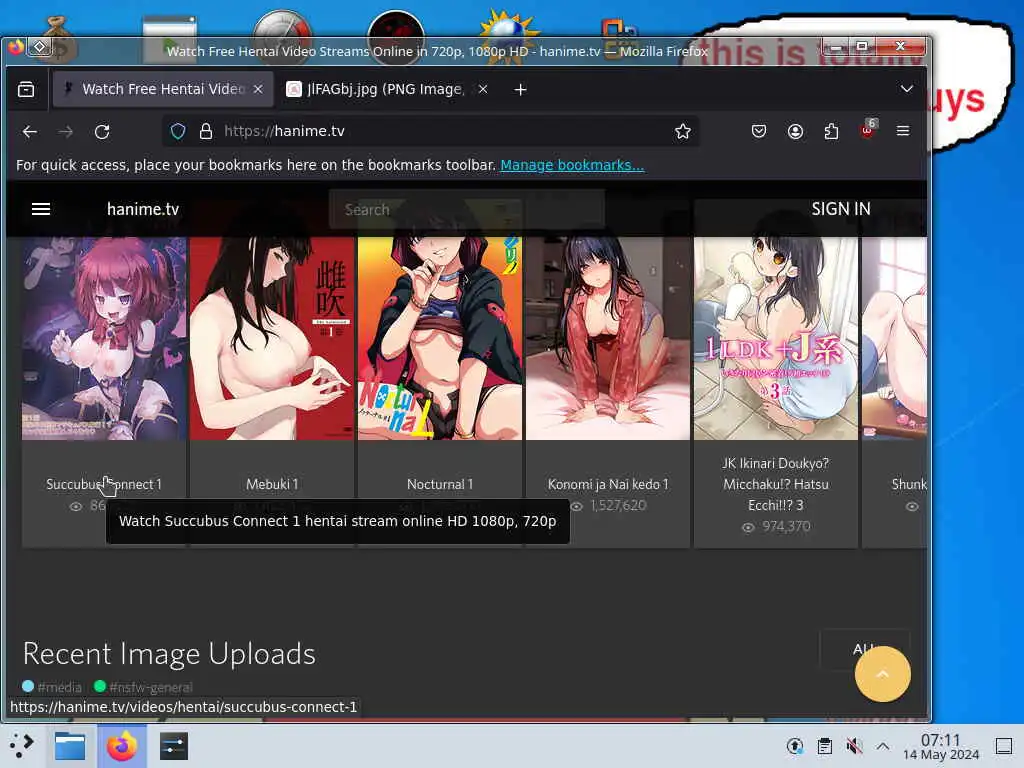Click the SIGN IN button
The height and width of the screenshot is (768, 1024).
840,209
